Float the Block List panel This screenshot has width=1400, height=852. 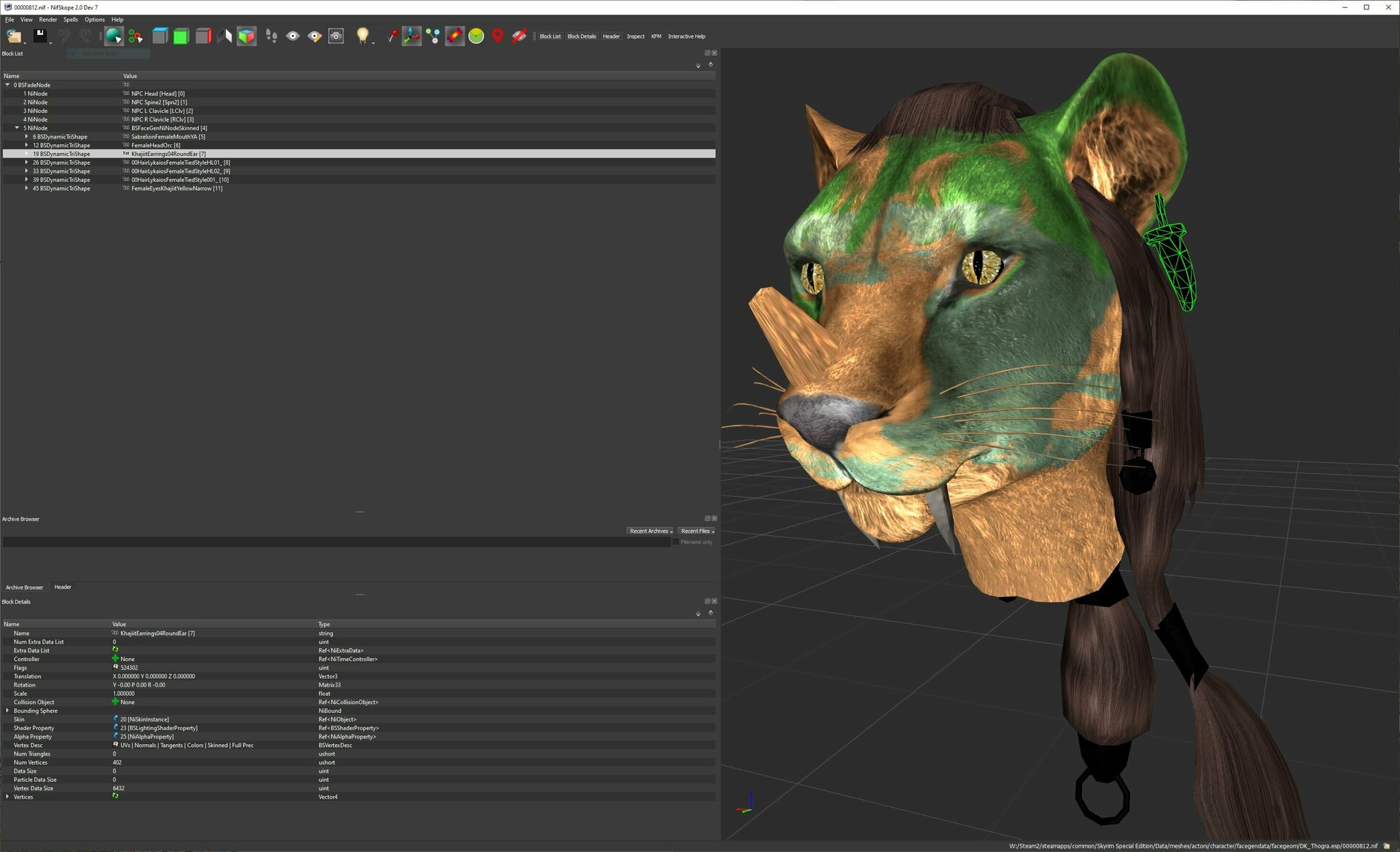point(707,53)
